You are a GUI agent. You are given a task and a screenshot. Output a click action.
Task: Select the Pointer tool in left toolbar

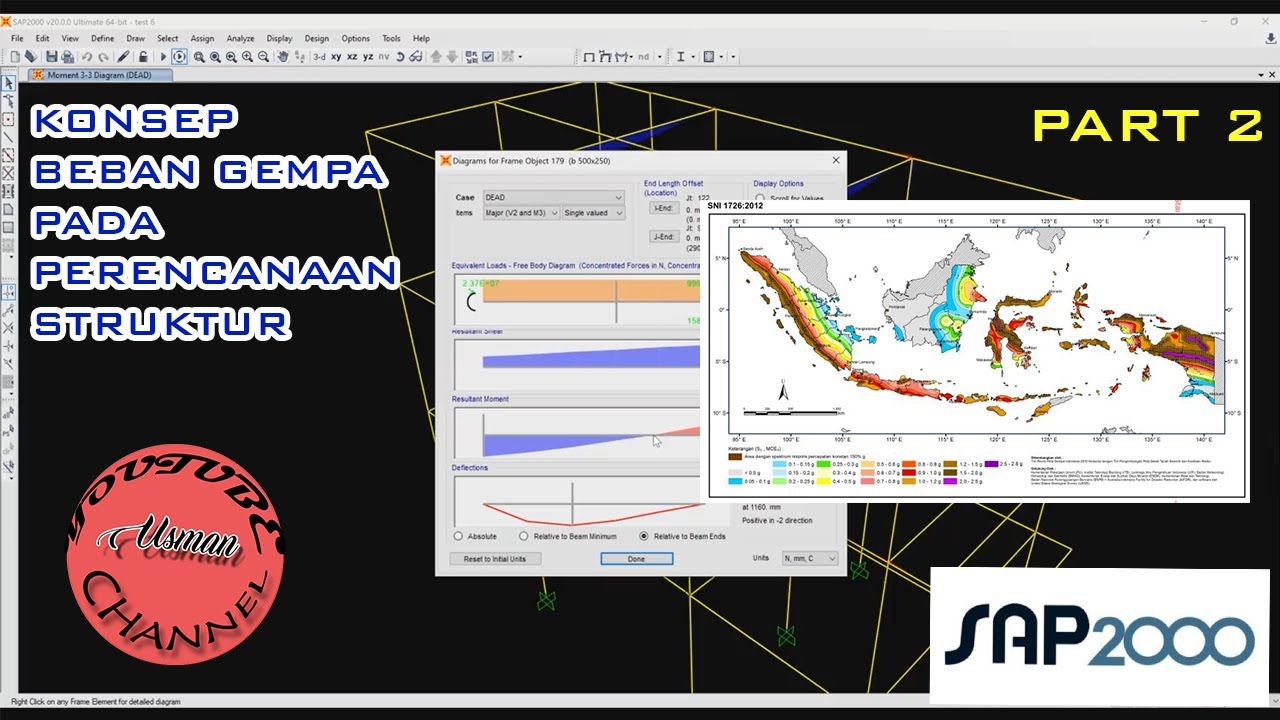[x=8, y=83]
